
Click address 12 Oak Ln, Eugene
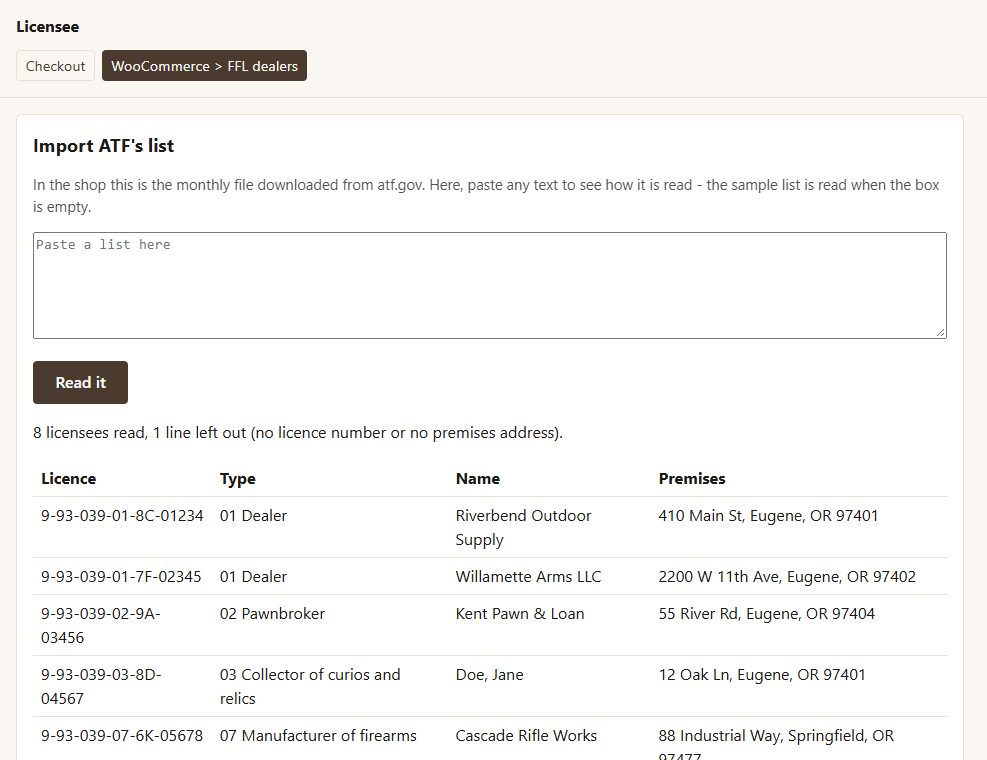coord(762,674)
